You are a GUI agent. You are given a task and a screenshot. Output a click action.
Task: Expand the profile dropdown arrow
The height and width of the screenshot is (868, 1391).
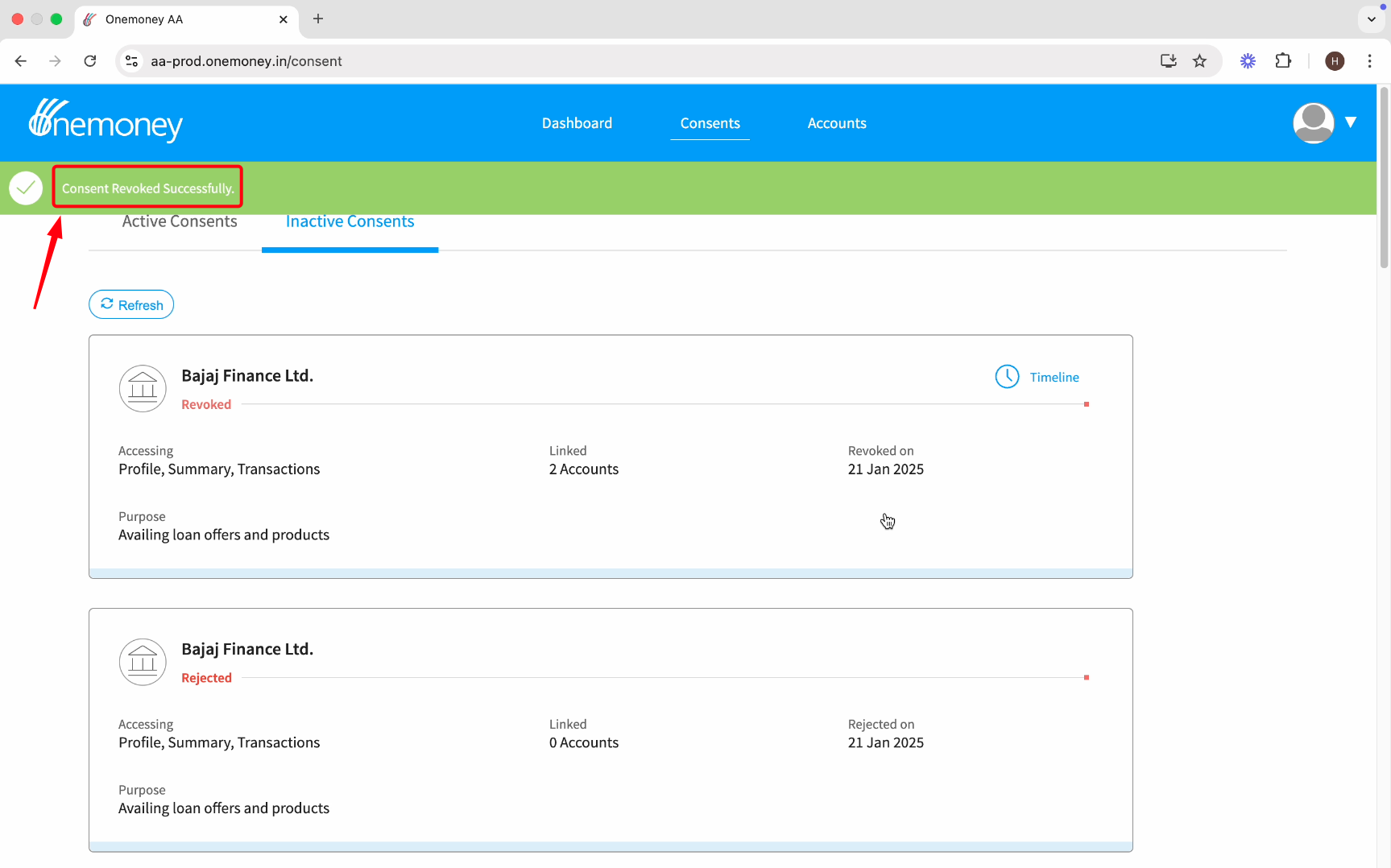tap(1351, 122)
